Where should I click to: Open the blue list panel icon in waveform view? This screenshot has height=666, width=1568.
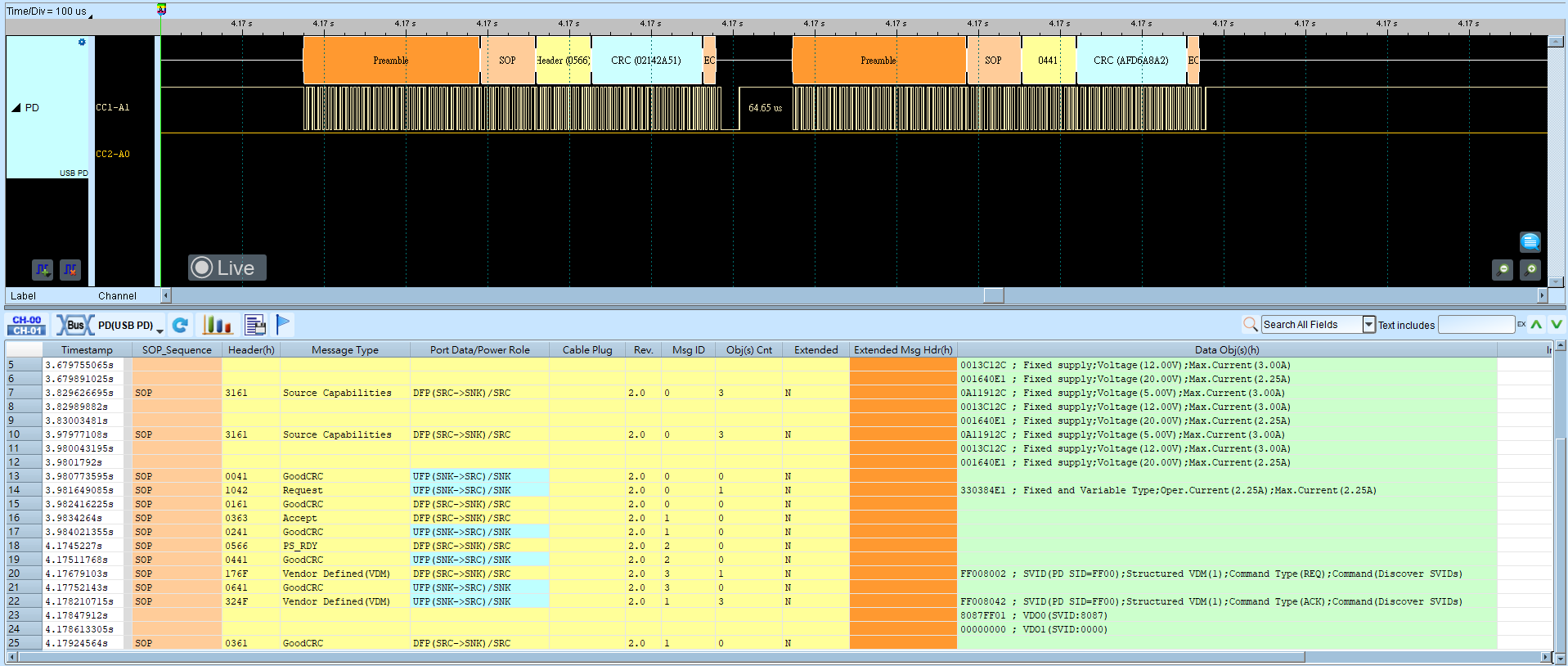[1530, 241]
